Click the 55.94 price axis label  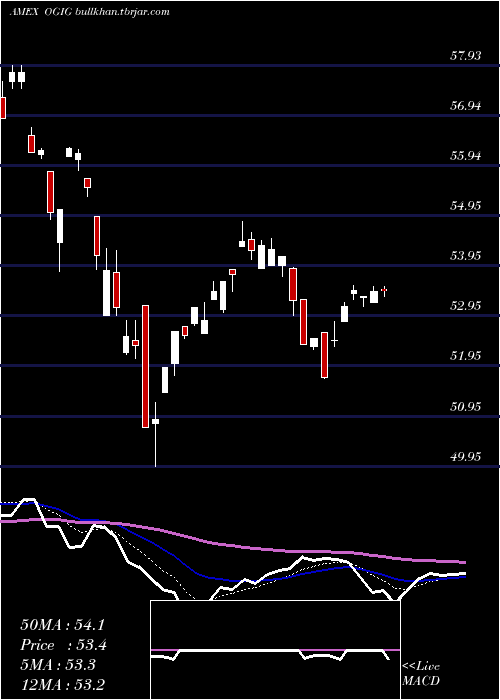click(465, 156)
